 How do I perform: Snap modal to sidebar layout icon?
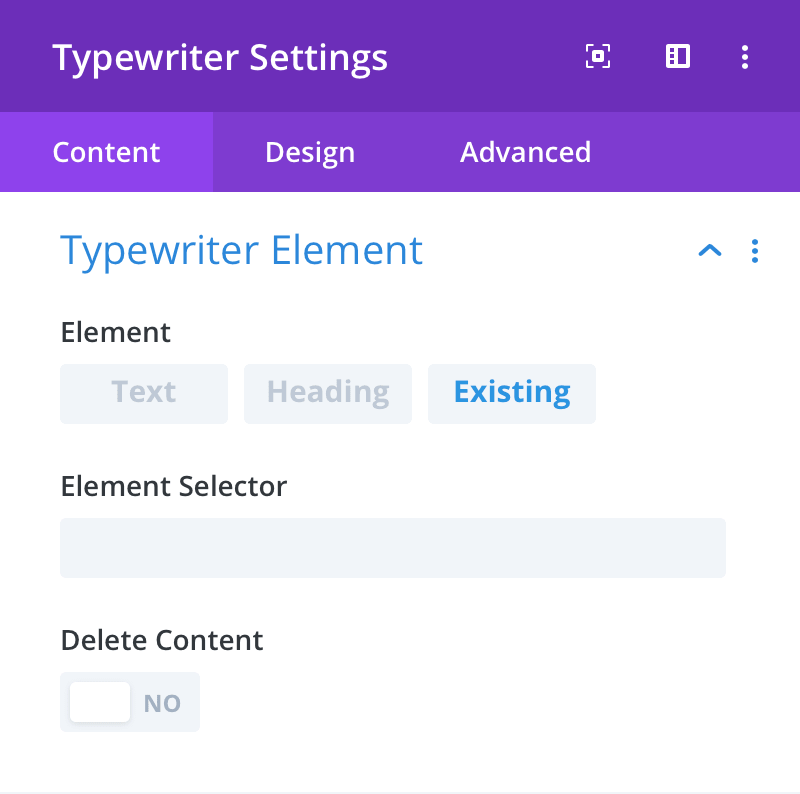pyautogui.click(x=678, y=56)
